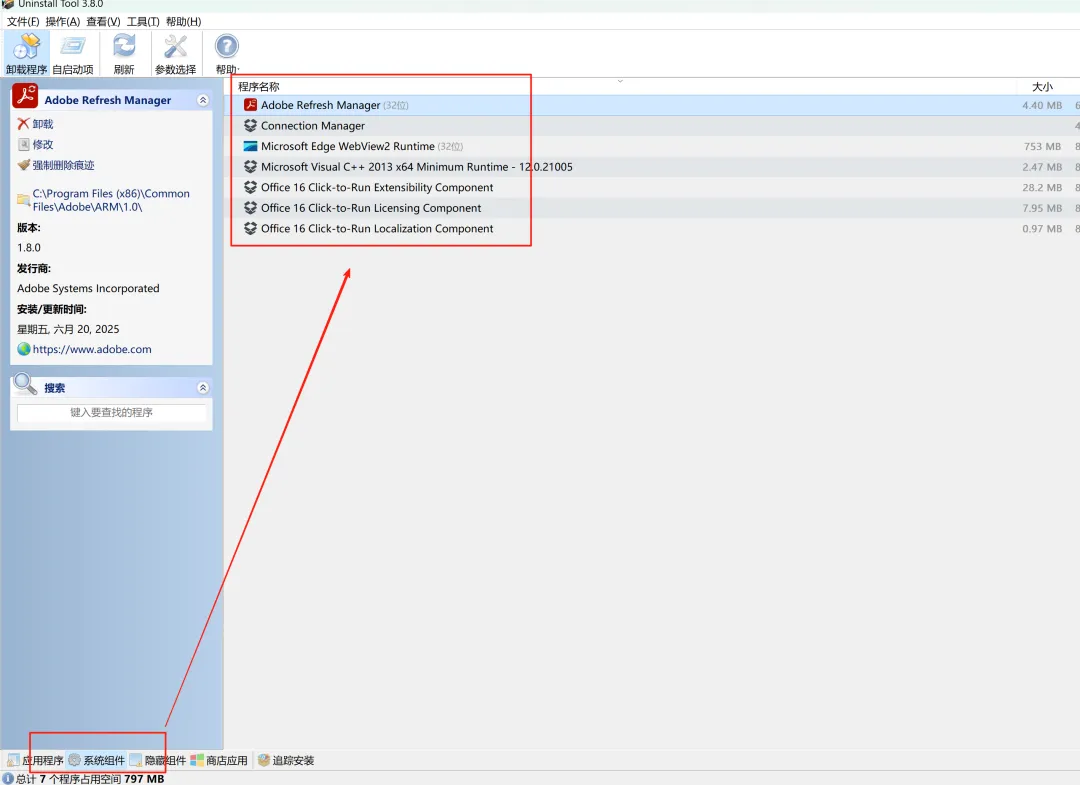Open the 文件(F) menu
Image resolution: width=1080 pixels, height=785 pixels.
(23, 21)
